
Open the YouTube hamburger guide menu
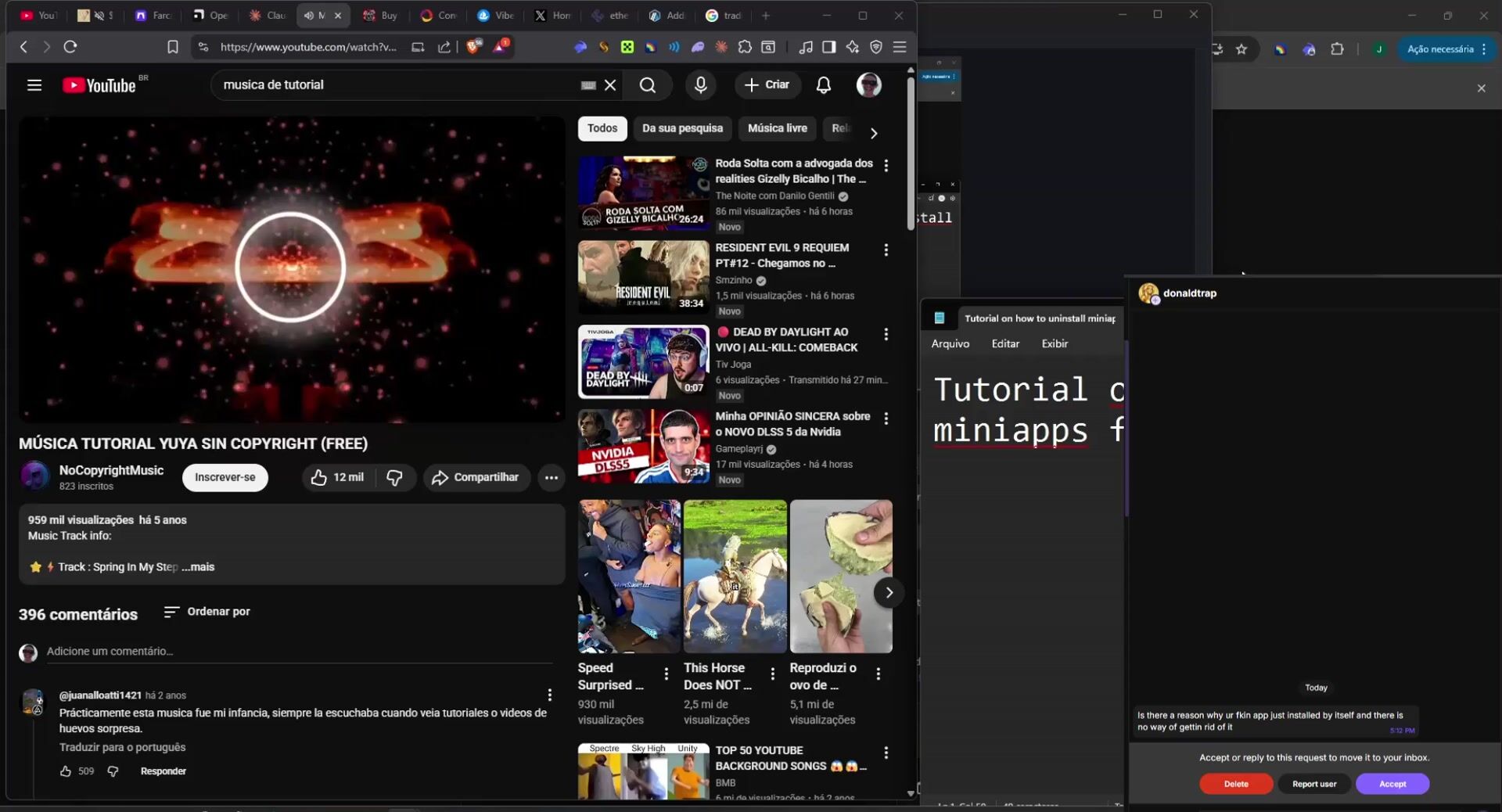tap(34, 85)
